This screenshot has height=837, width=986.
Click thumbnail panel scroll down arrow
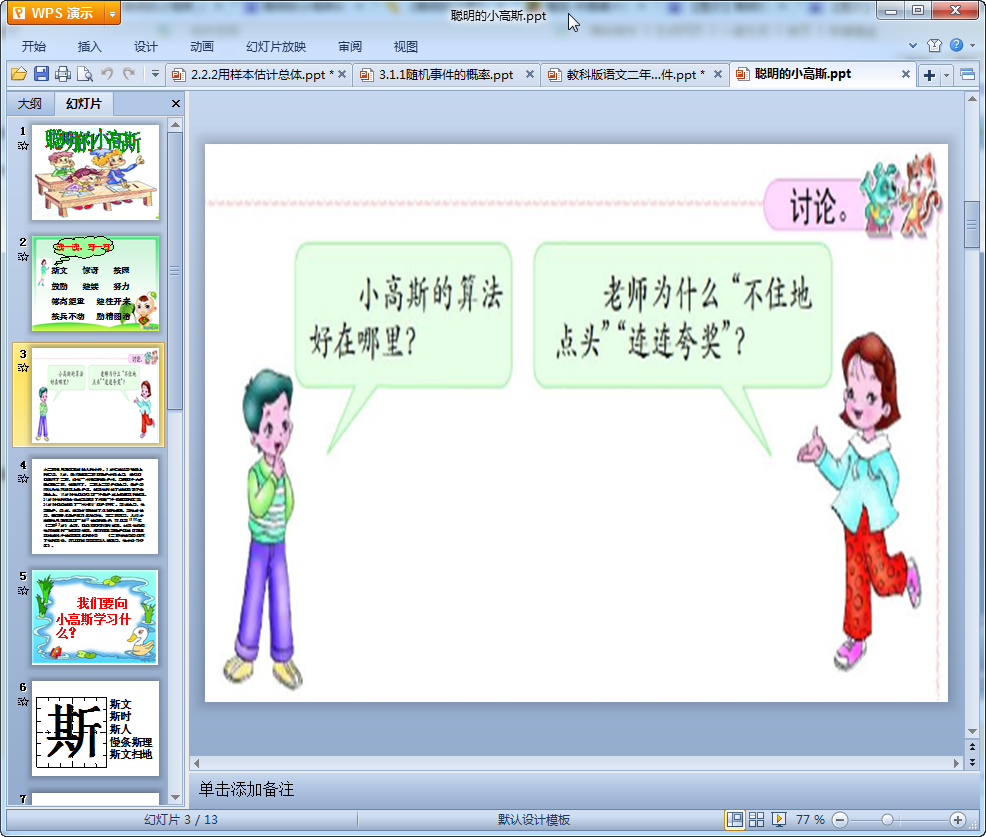click(175, 797)
